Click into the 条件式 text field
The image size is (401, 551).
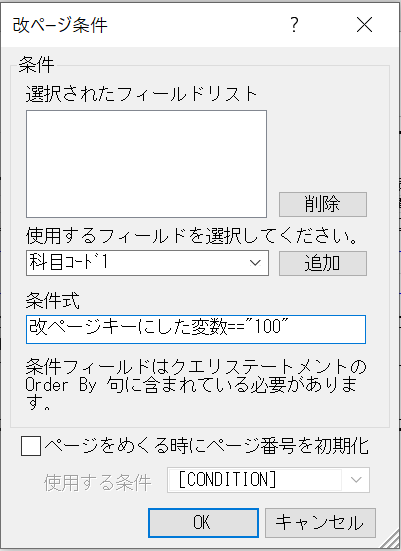coord(196,329)
